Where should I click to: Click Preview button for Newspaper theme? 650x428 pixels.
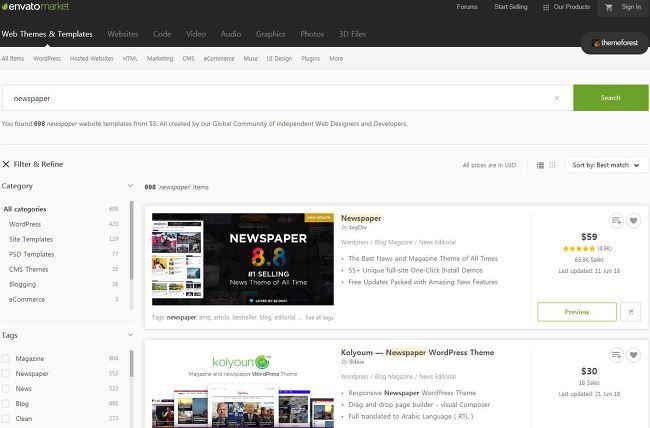point(577,312)
